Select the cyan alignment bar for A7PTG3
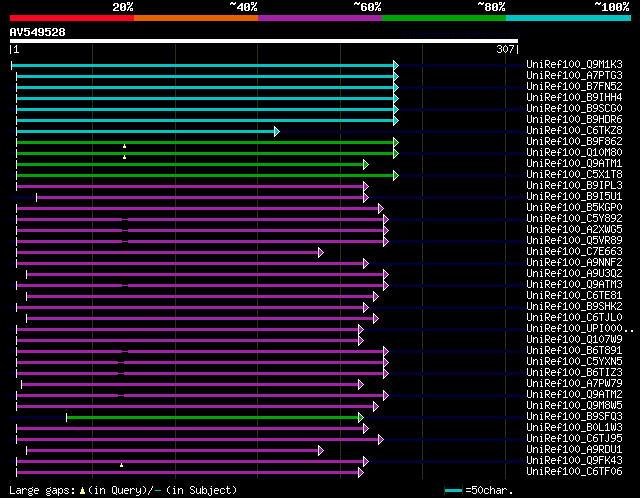Viewport: 640px width, 498px height. pos(205,76)
